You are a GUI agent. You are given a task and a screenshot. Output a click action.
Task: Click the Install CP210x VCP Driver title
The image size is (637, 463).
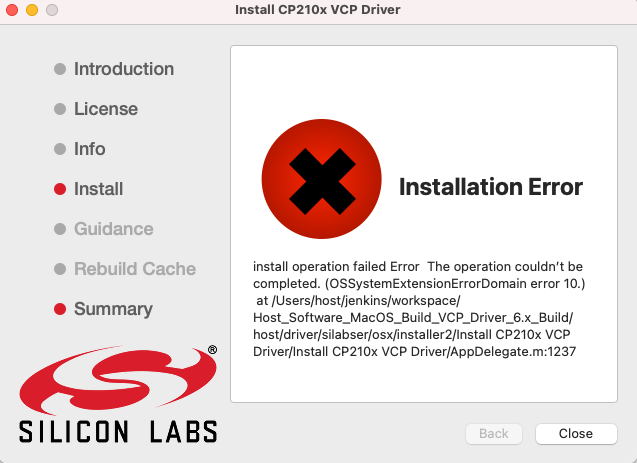pos(318,9)
